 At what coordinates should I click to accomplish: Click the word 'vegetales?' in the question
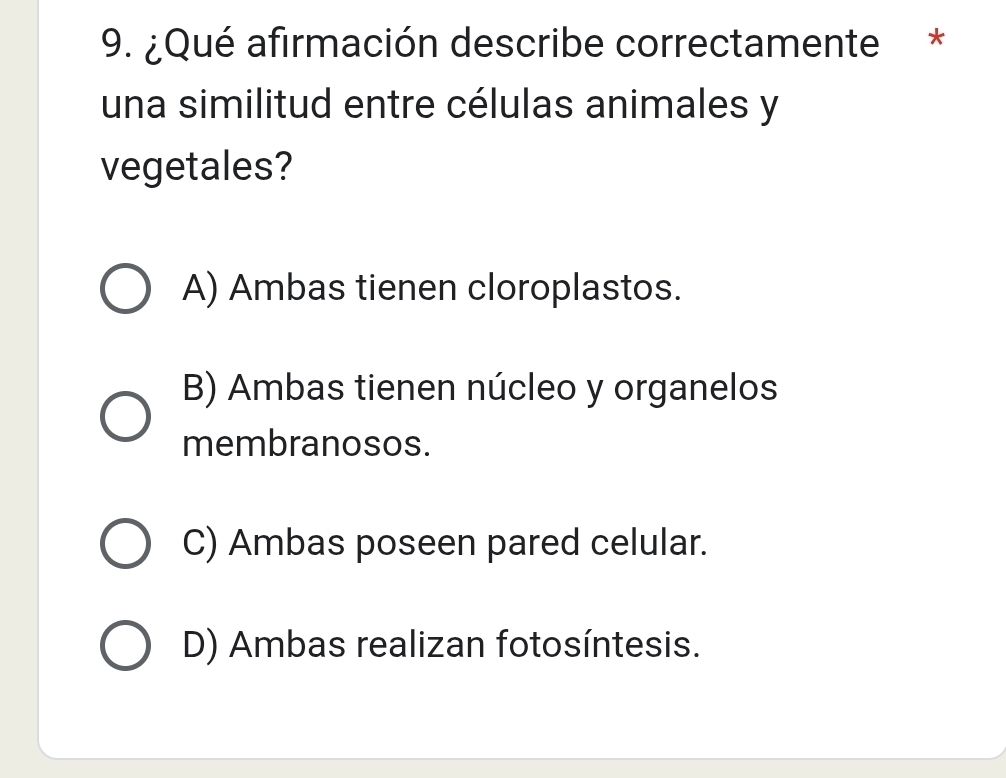click(x=195, y=166)
